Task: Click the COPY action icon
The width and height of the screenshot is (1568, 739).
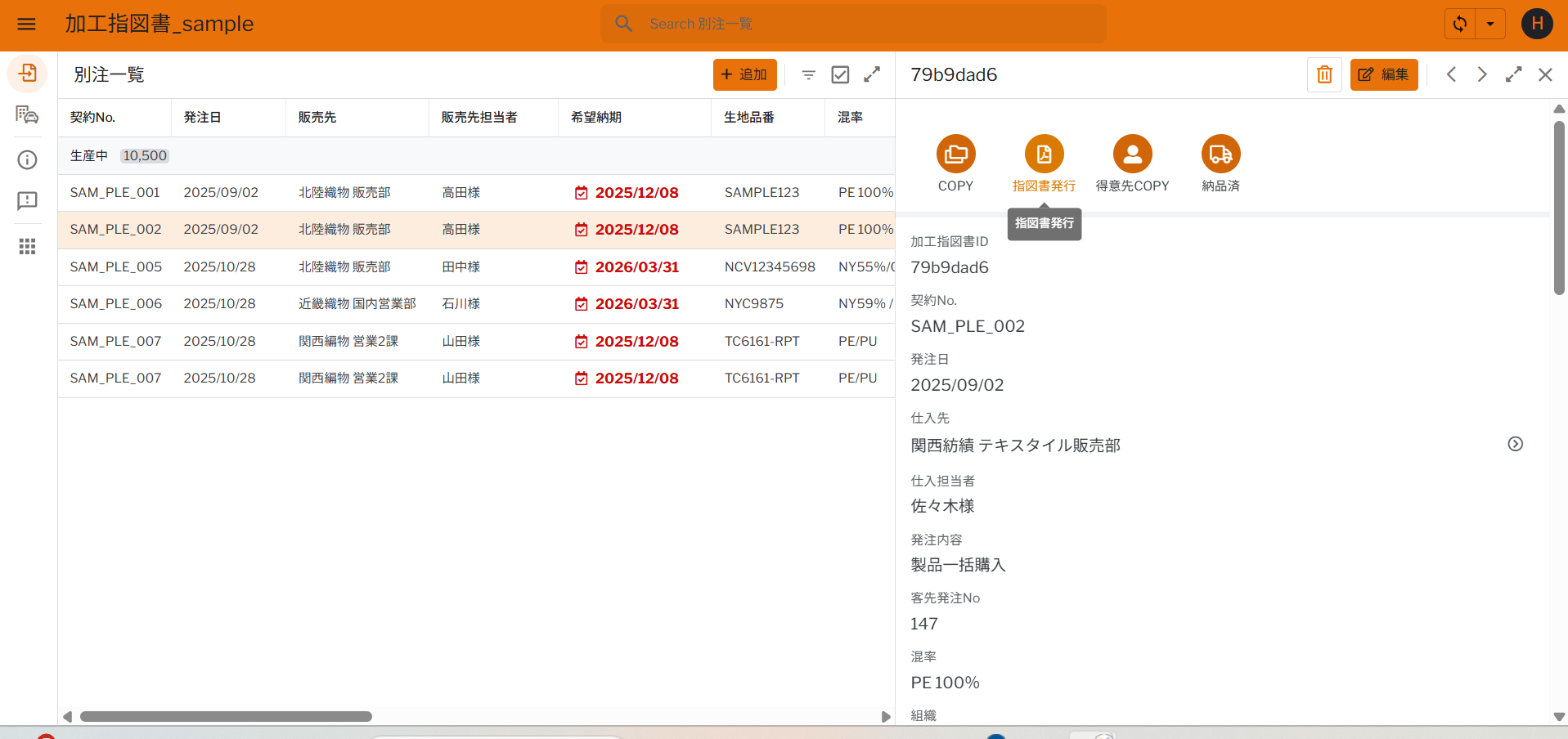Action: [955, 154]
